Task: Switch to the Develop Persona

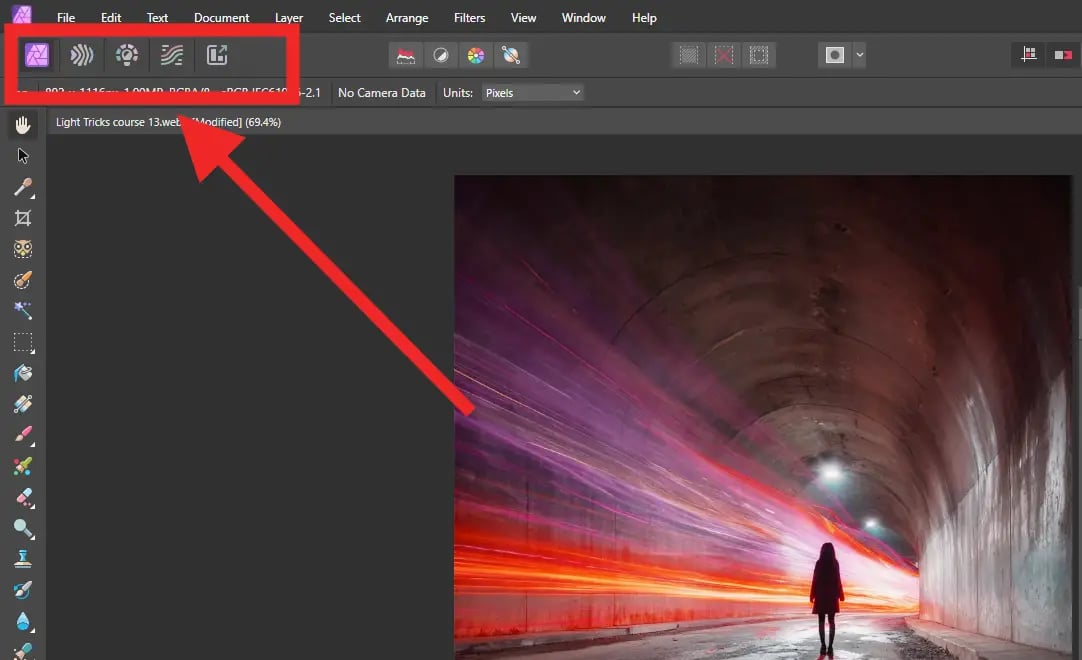Action: tap(127, 55)
